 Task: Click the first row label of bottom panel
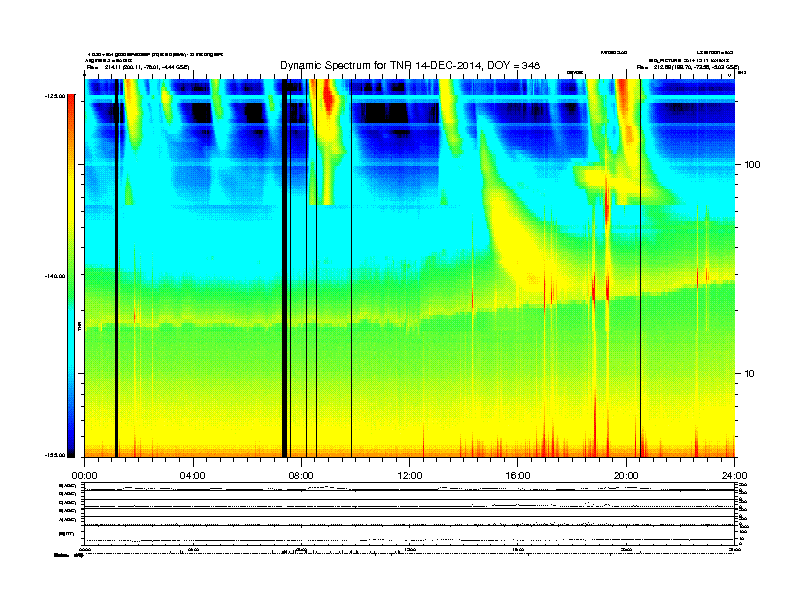pyautogui.click(x=67, y=486)
